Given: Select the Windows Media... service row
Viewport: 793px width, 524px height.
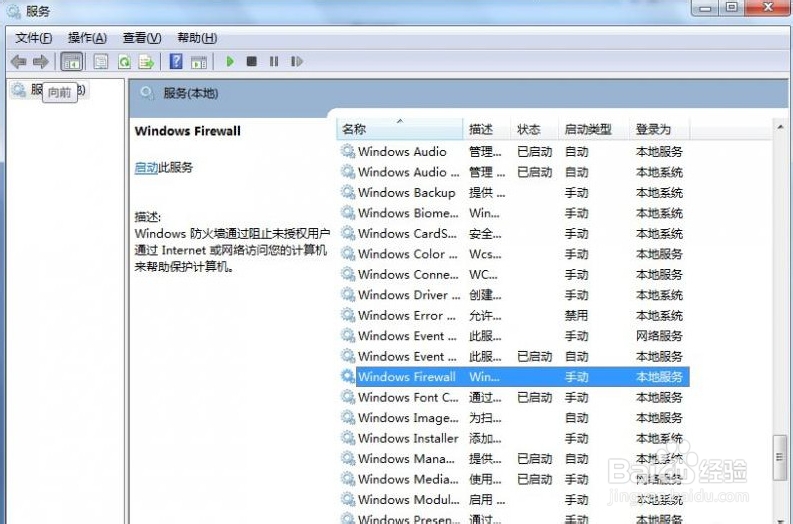Looking at the screenshot, I should pyautogui.click(x=513, y=479).
